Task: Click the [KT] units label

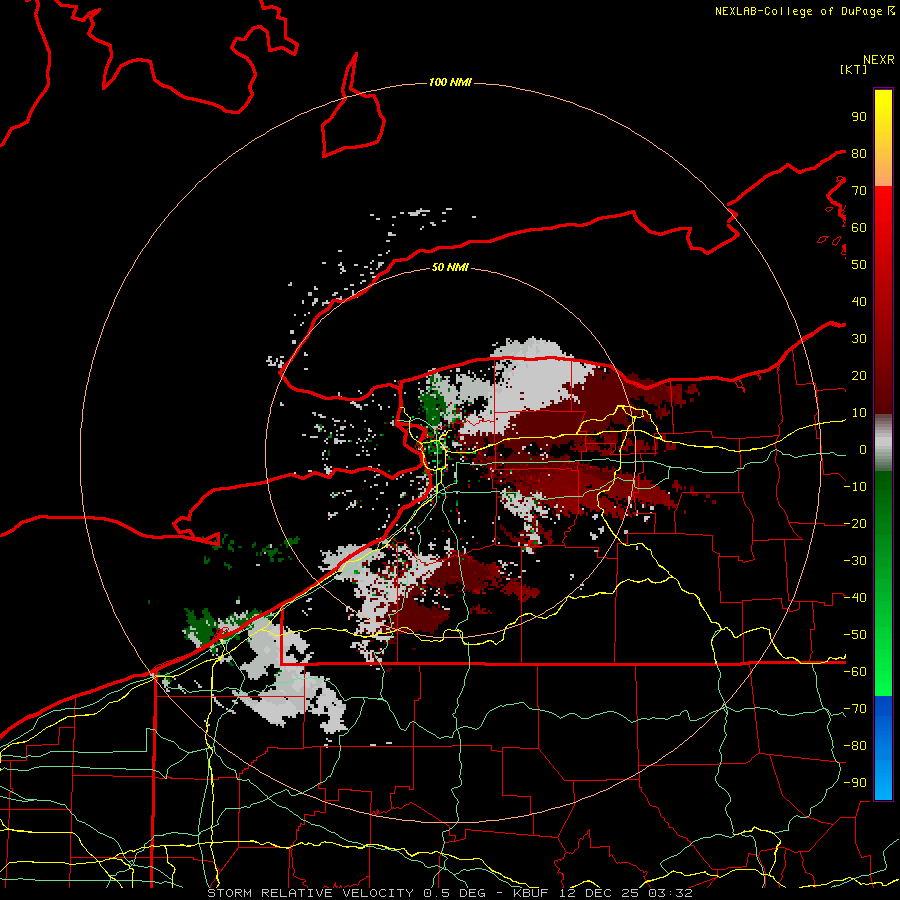Action: [854, 69]
